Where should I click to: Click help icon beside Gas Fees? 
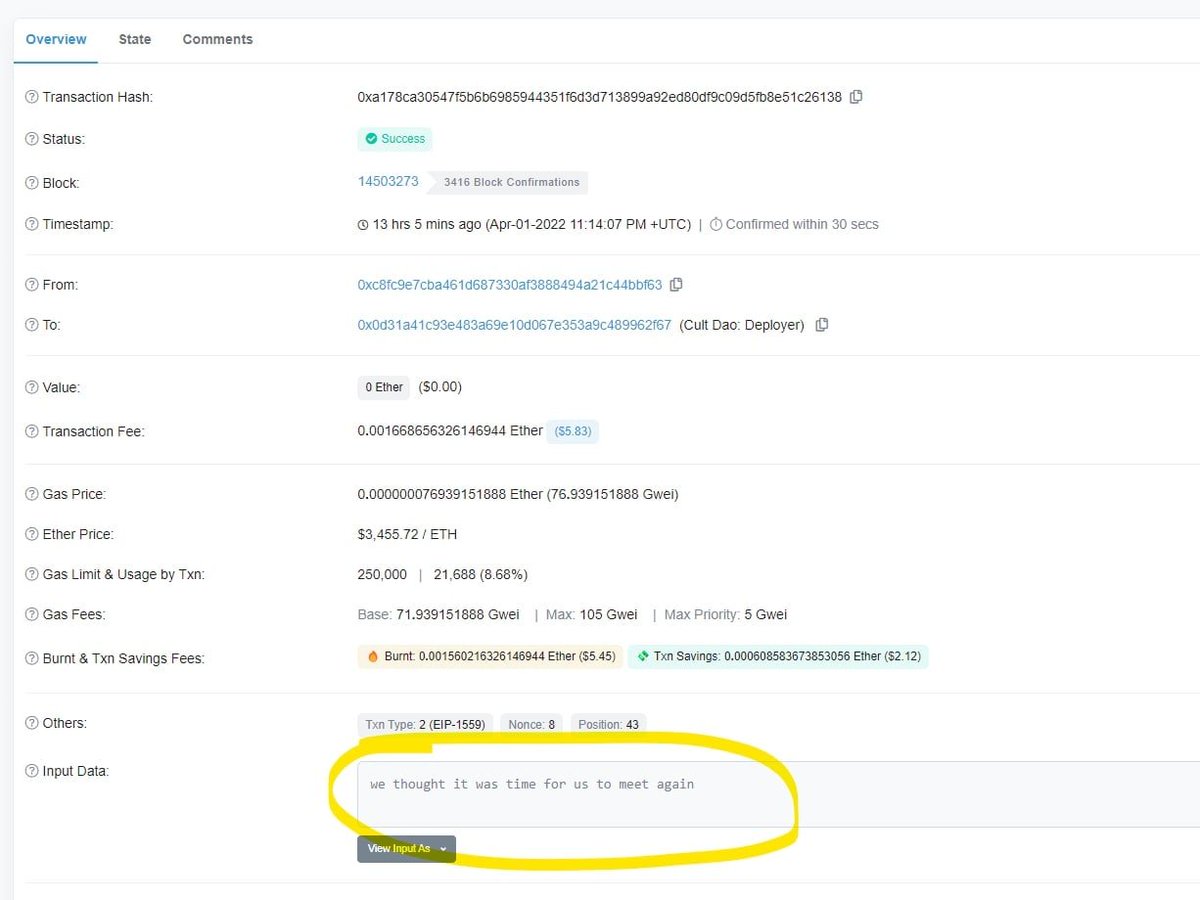click(32, 614)
